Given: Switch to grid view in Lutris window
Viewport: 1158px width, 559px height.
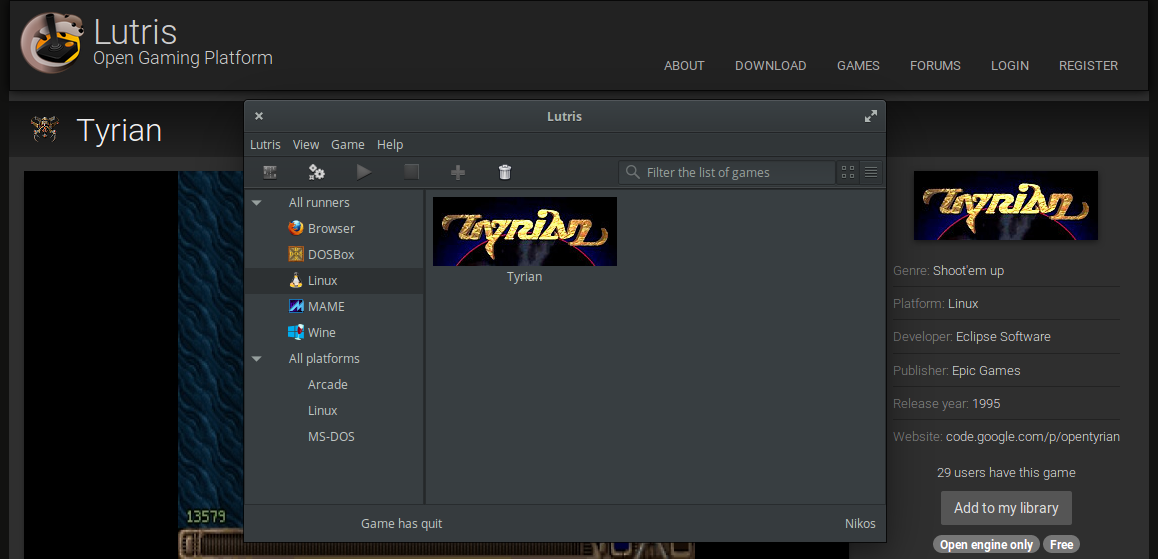Looking at the screenshot, I should [x=848, y=172].
